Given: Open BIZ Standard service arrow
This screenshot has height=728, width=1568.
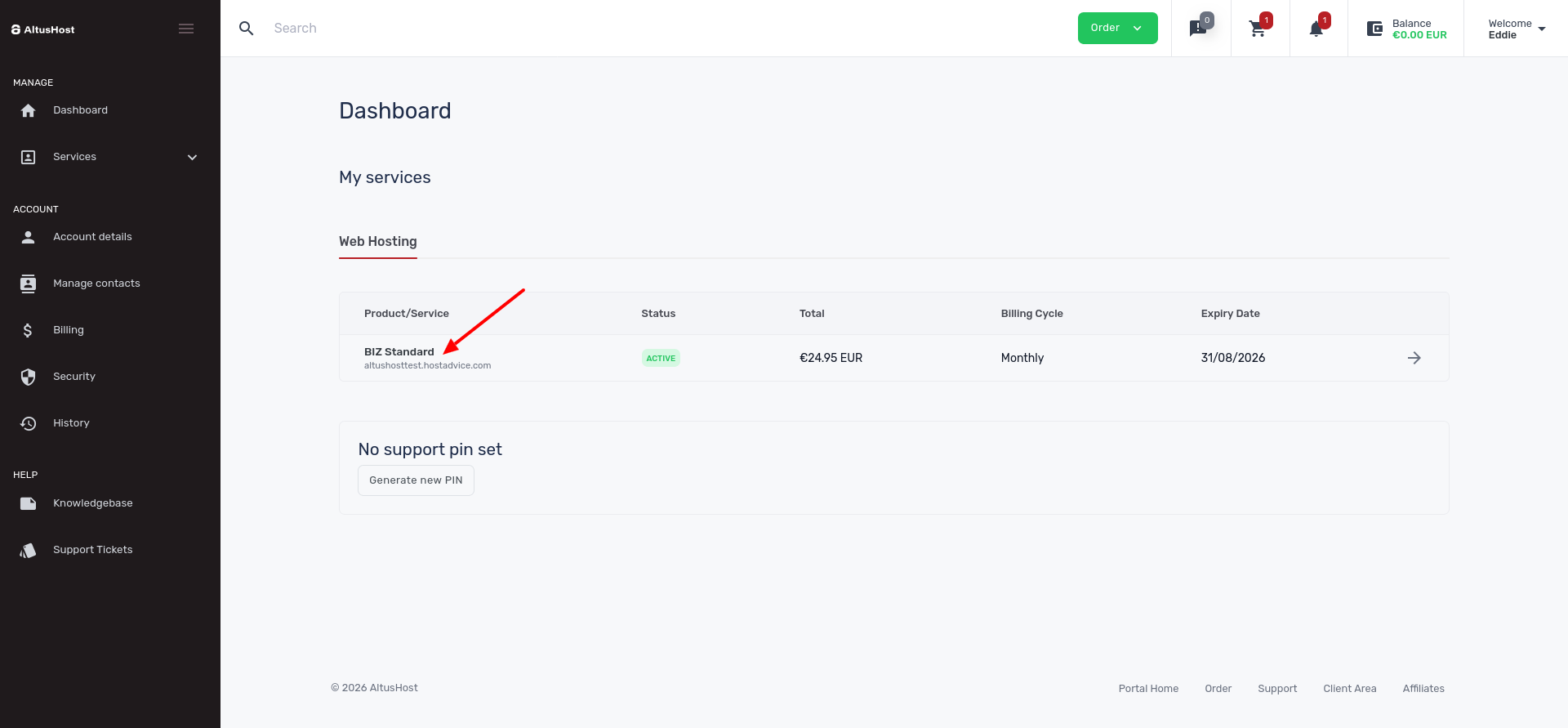Looking at the screenshot, I should (x=1414, y=358).
